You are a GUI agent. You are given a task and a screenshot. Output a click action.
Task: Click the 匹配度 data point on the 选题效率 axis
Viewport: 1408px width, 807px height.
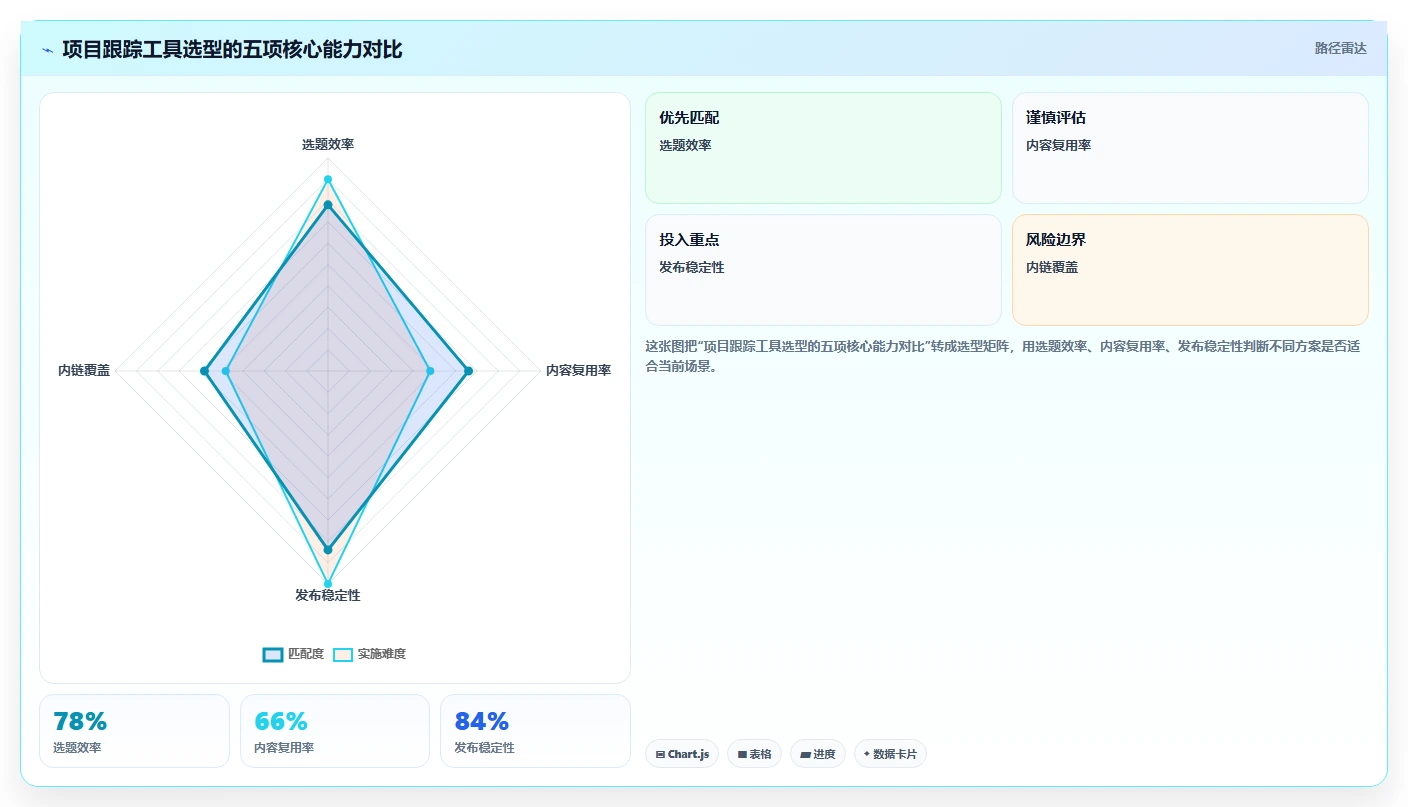pos(328,205)
